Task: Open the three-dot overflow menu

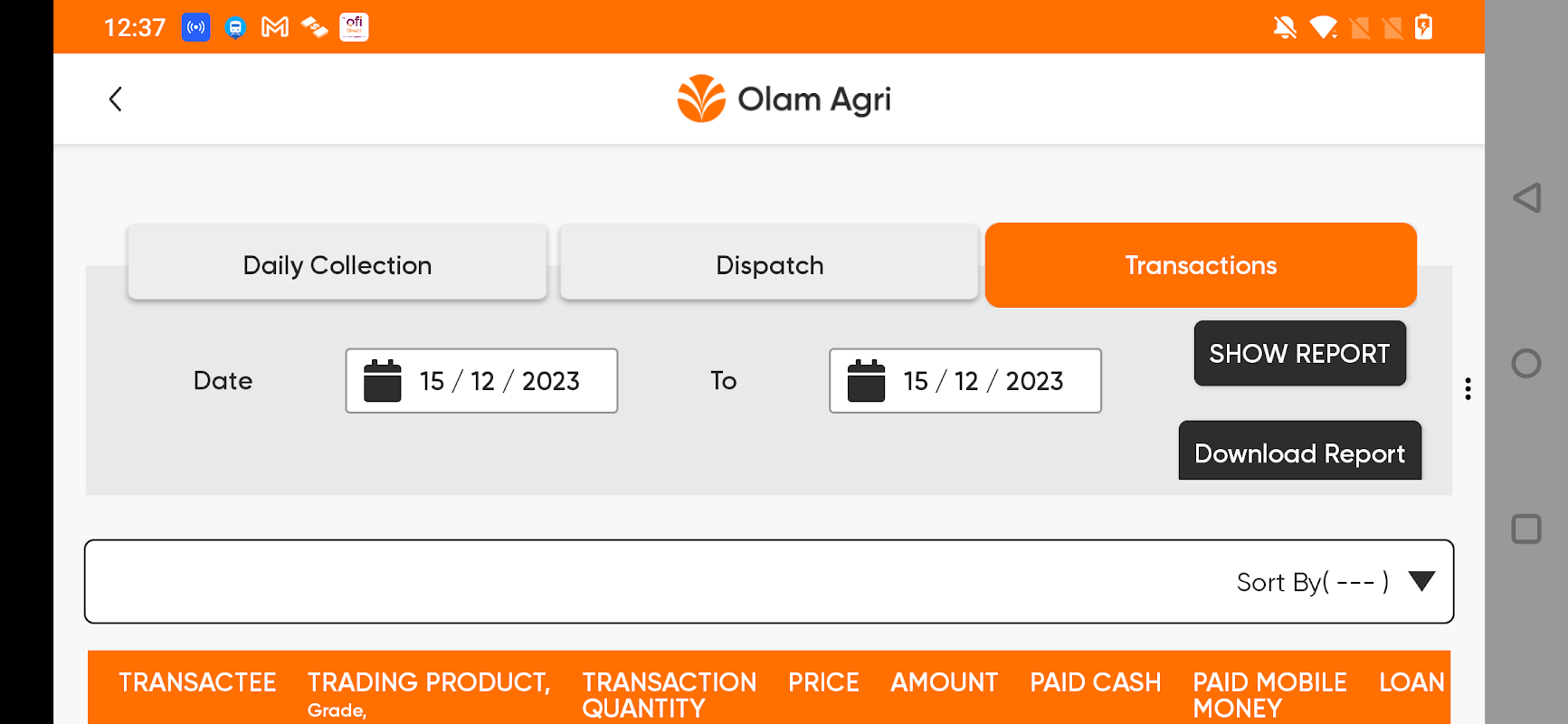Action: click(1468, 389)
